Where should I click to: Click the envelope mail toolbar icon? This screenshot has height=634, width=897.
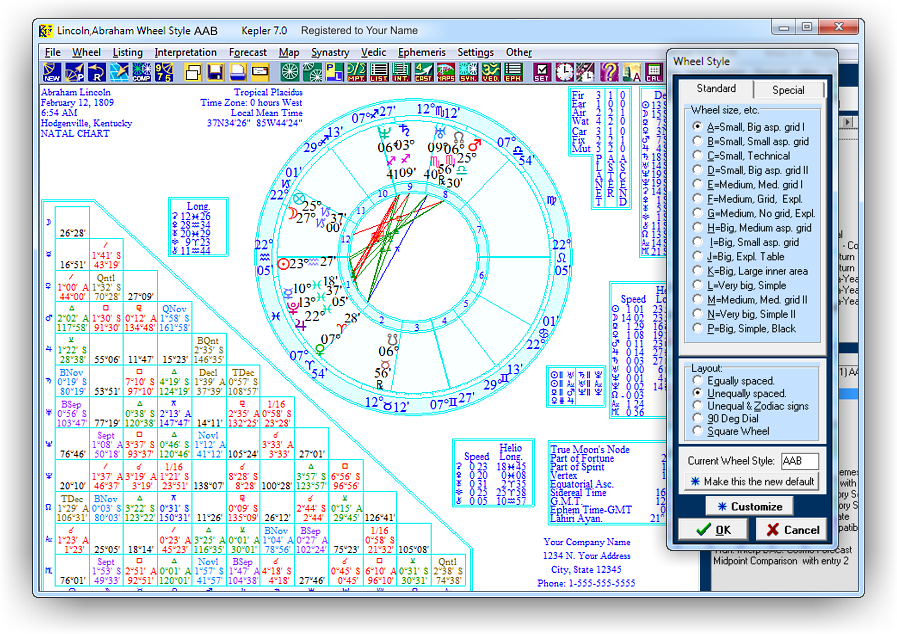click(x=260, y=72)
